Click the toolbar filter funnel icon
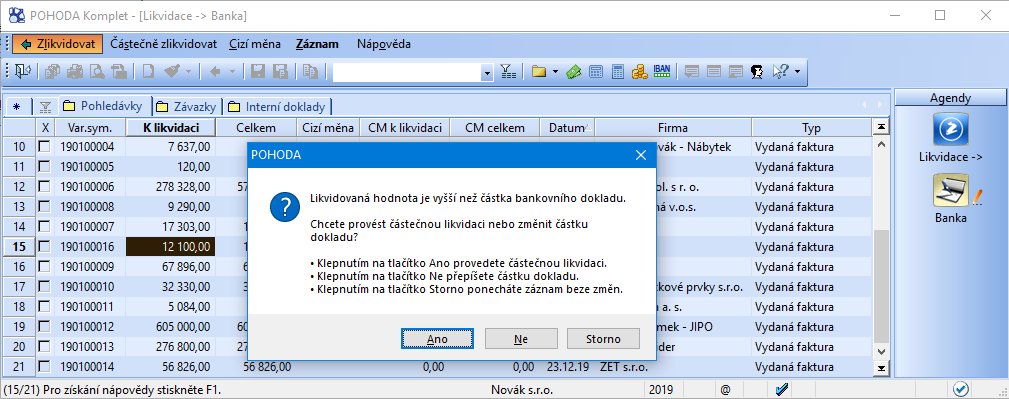The image size is (1009, 399). point(508,72)
